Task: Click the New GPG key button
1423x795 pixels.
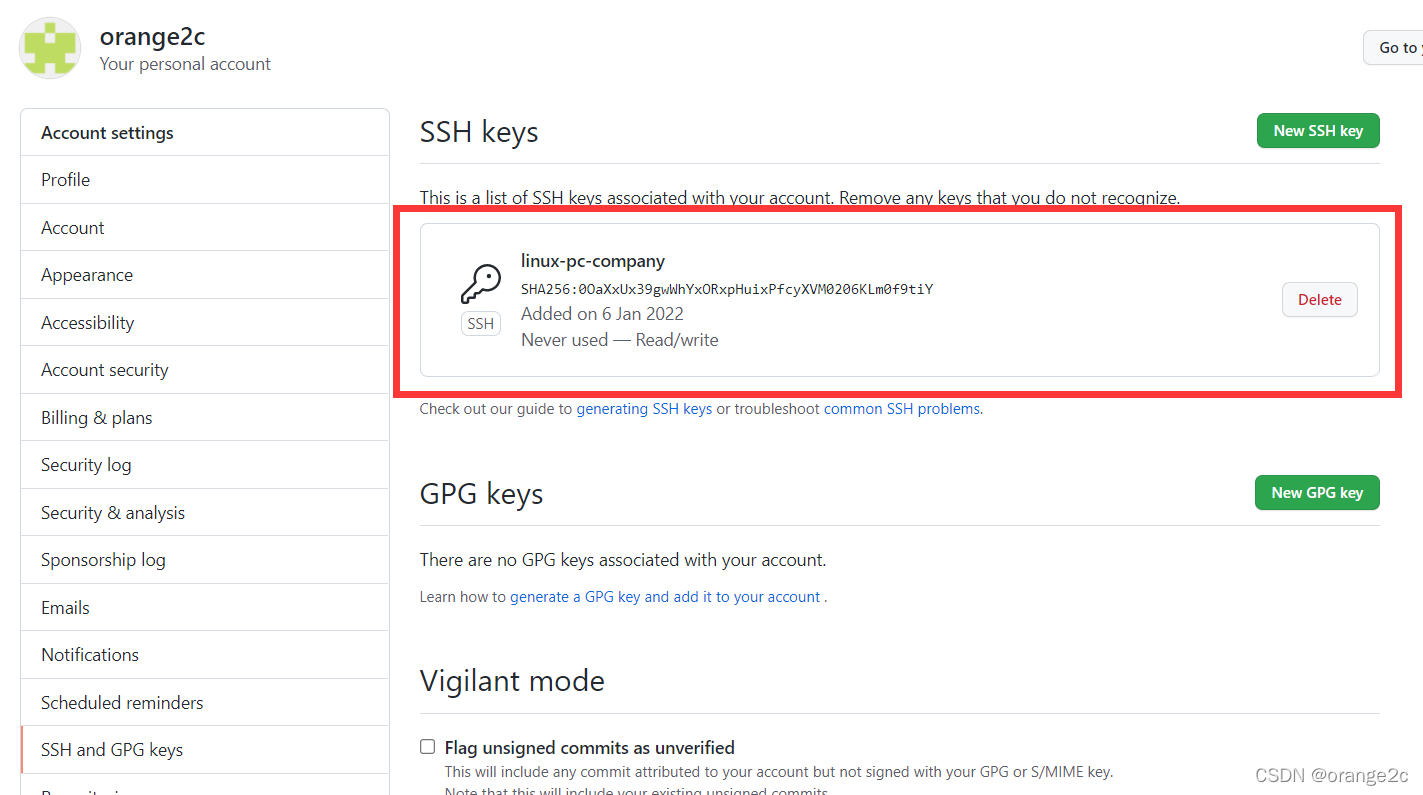Action: tap(1317, 492)
